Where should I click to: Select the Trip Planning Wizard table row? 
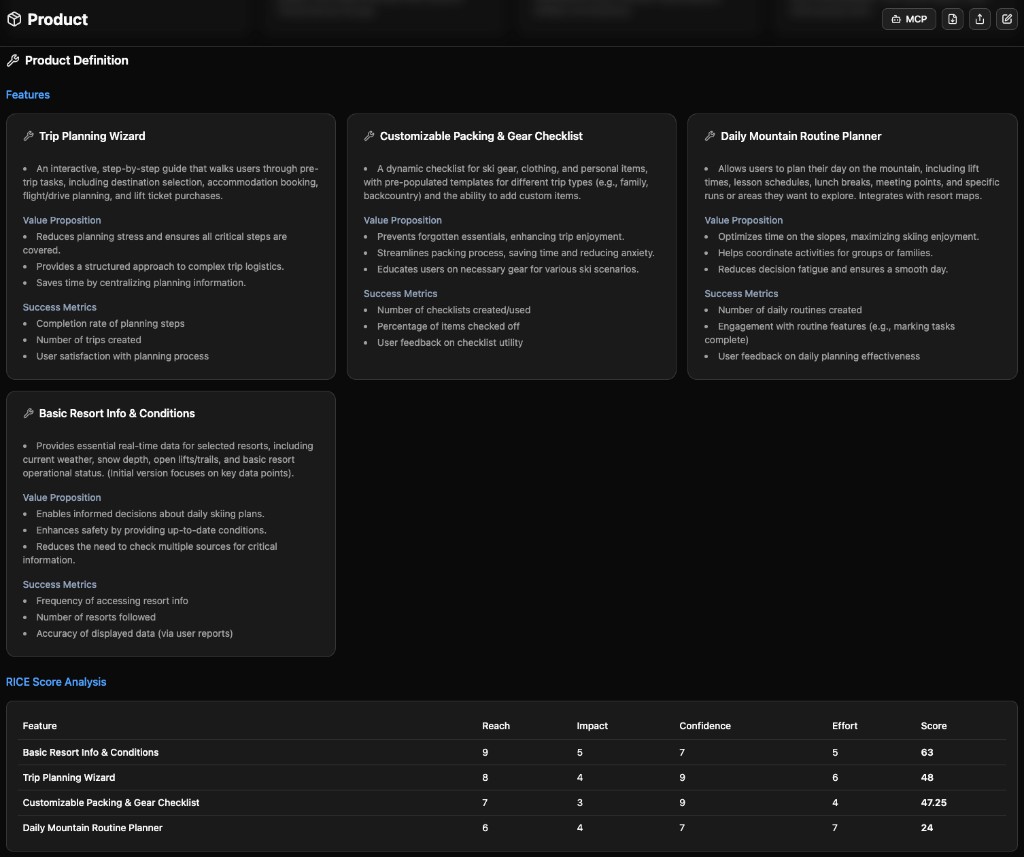click(68, 777)
